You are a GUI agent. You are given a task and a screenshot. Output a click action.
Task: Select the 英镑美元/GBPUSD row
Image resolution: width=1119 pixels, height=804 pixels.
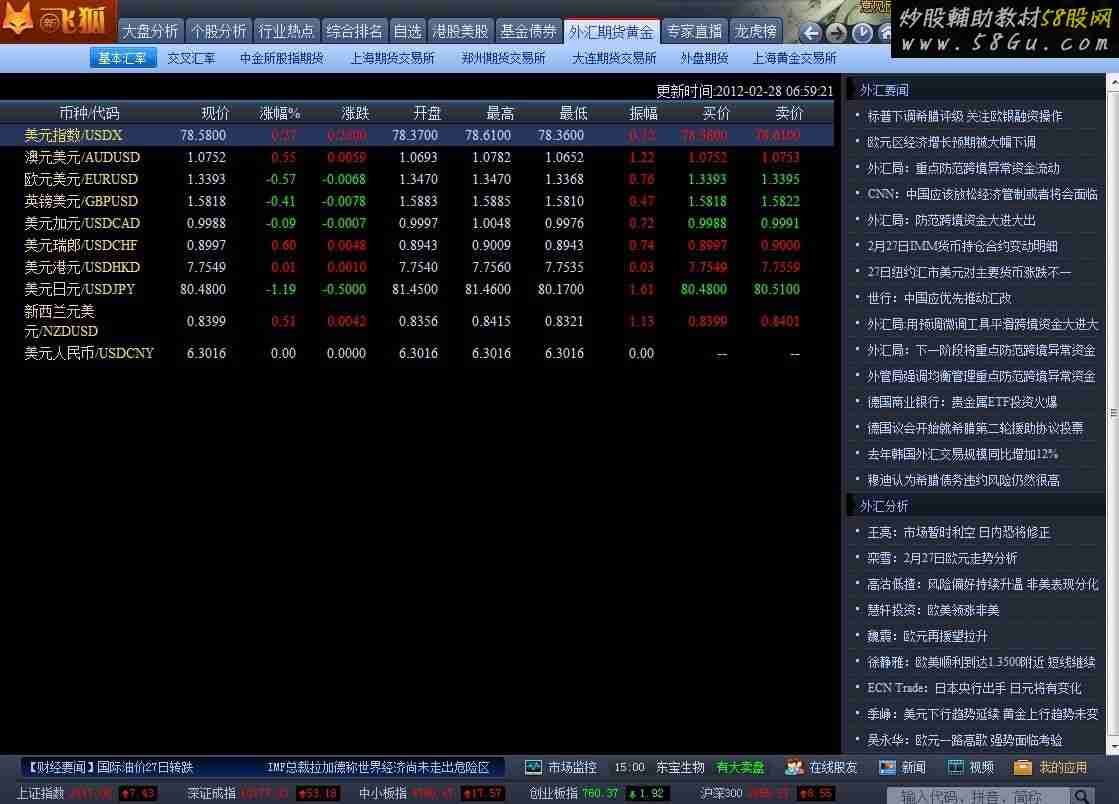pos(417,201)
